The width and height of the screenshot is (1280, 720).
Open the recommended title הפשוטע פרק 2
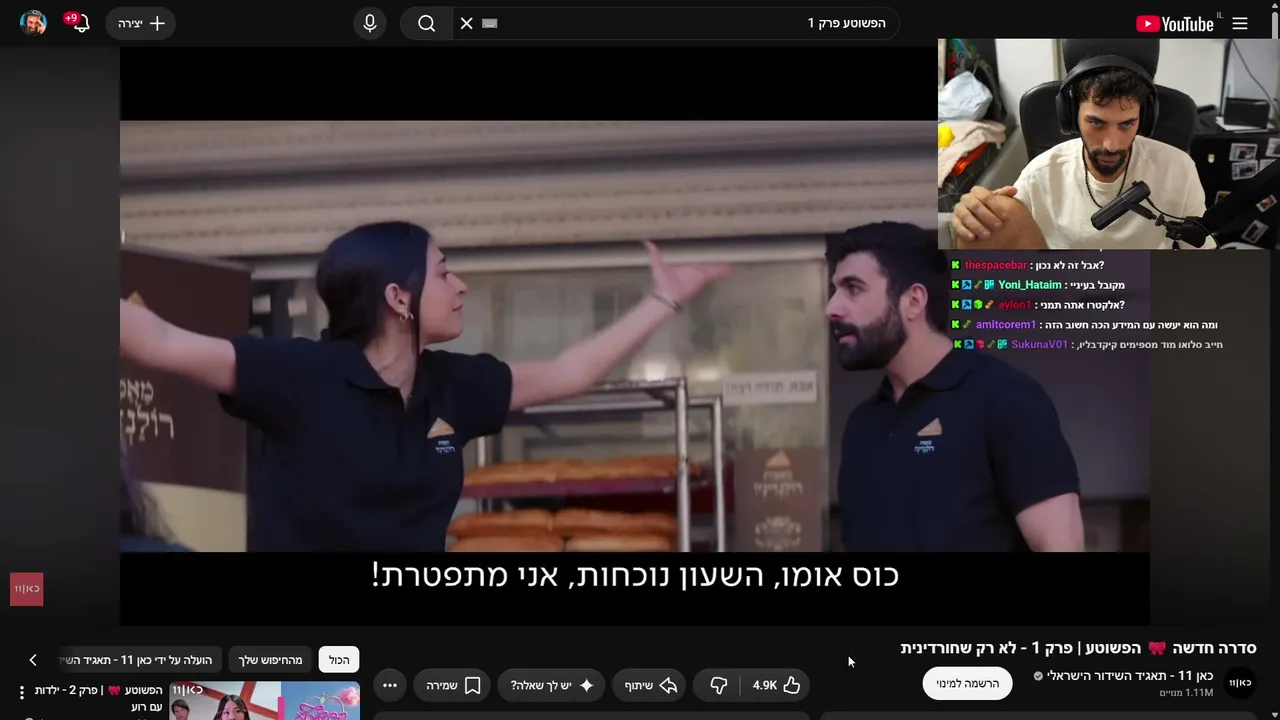click(99, 698)
